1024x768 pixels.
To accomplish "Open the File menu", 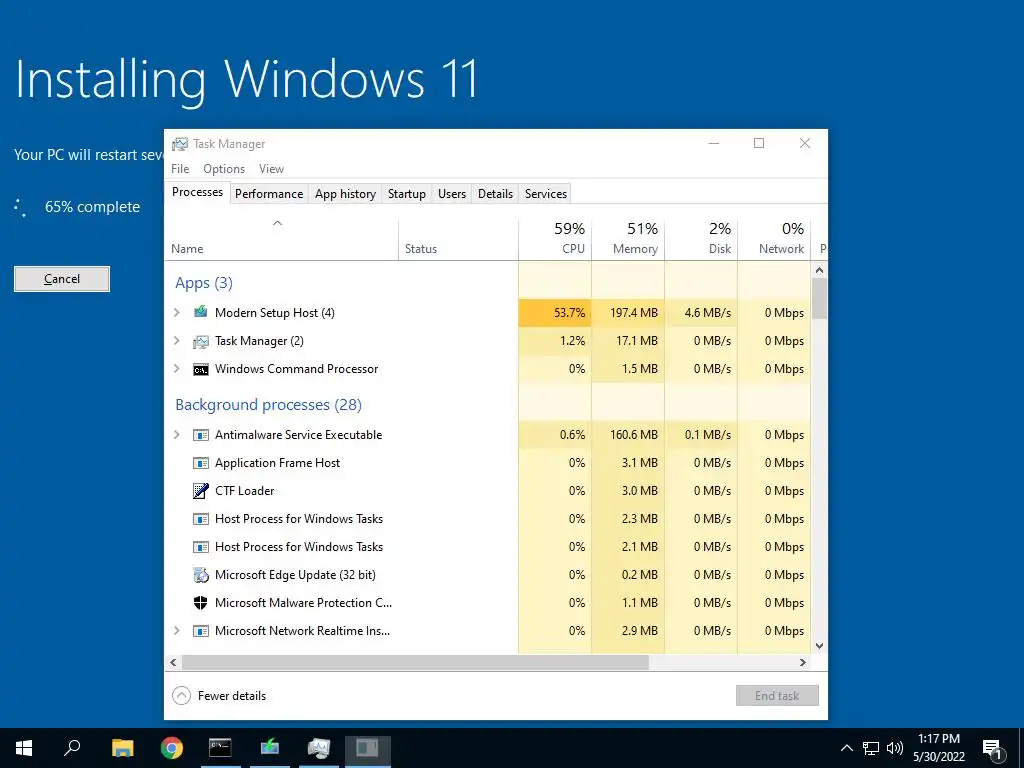I will (180, 168).
